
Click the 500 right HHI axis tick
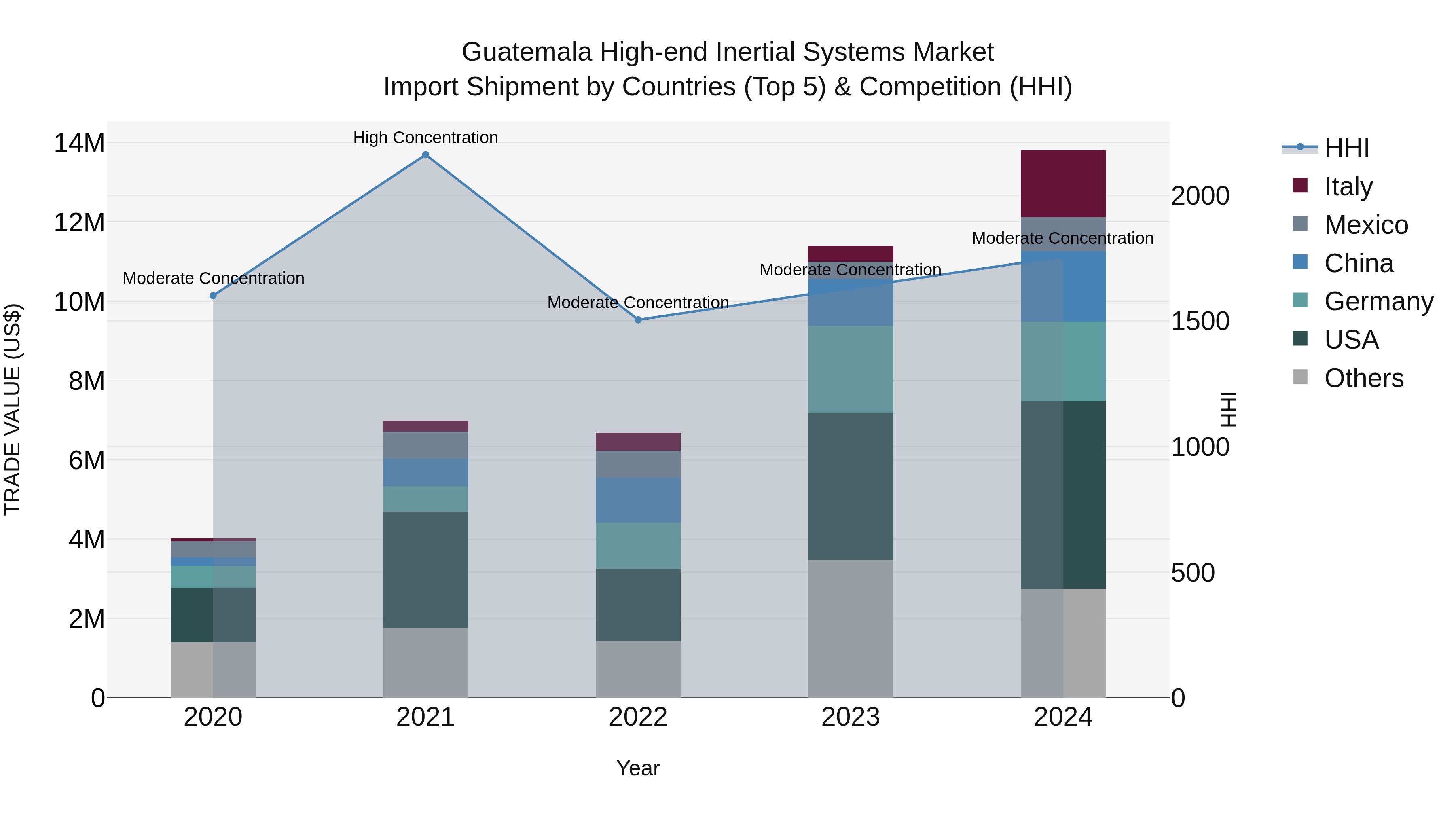(1193, 573)
